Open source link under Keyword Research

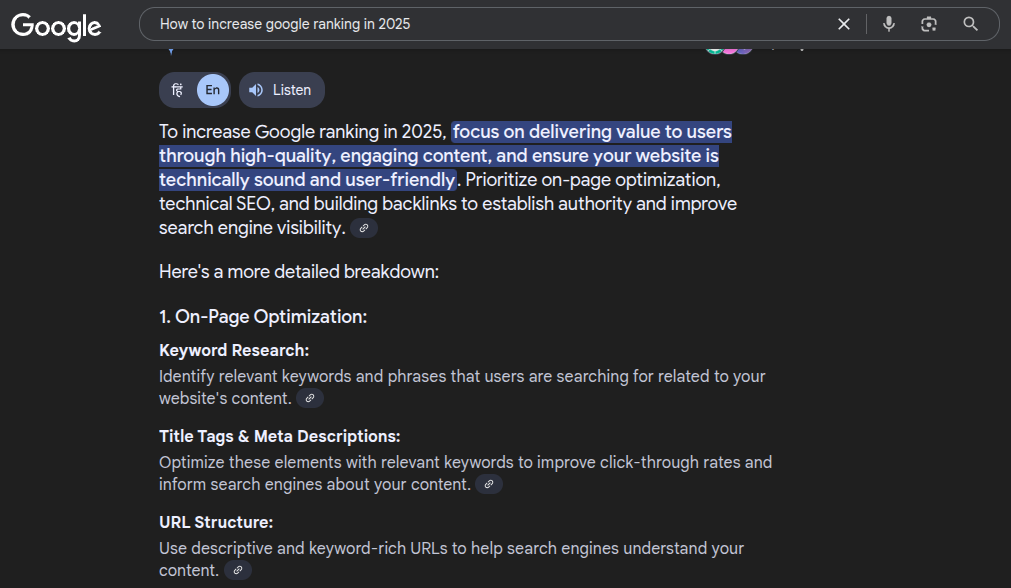click(310, 398)
